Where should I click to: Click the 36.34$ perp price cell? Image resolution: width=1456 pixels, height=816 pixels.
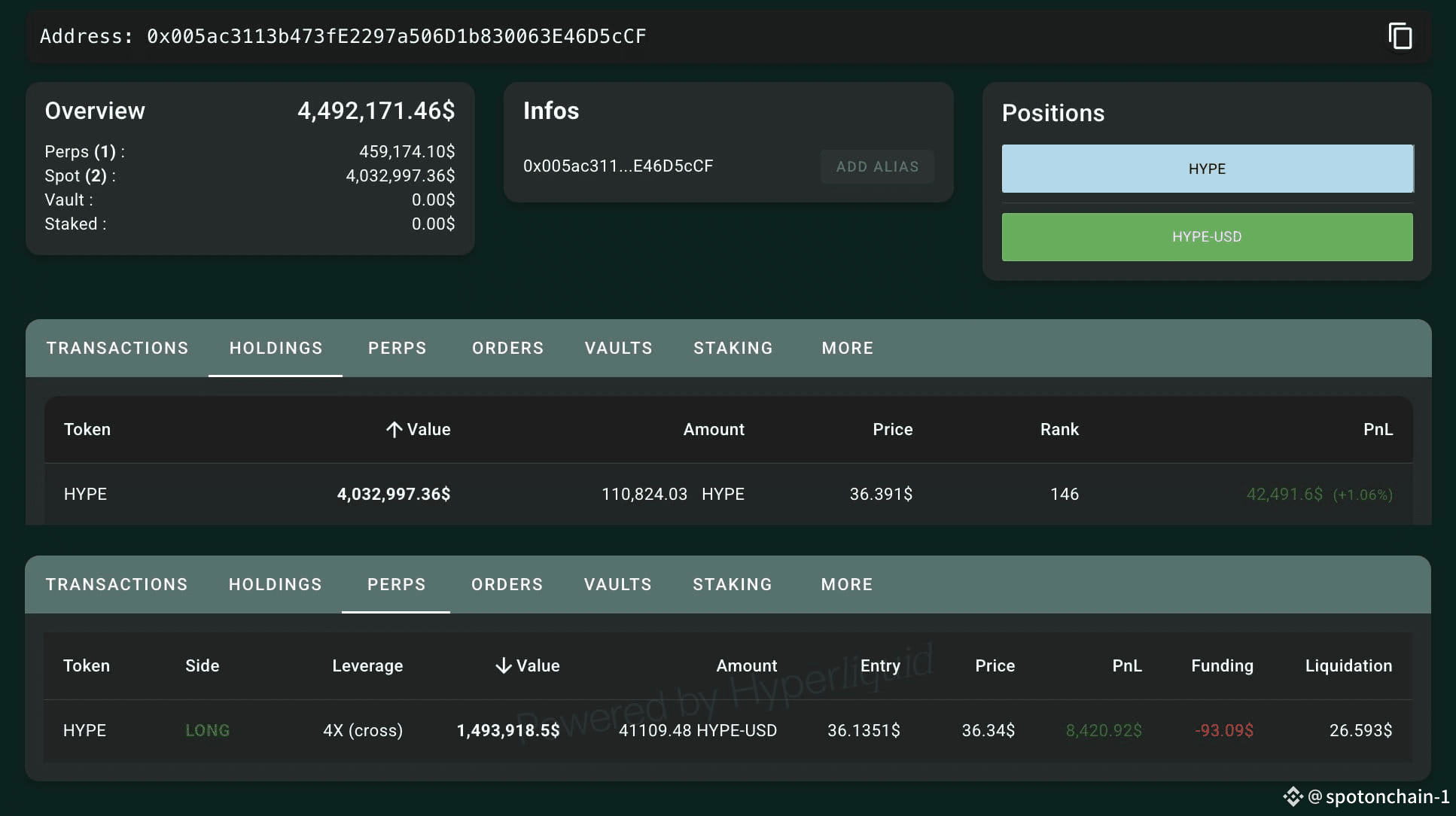click(x=988, y=731)
